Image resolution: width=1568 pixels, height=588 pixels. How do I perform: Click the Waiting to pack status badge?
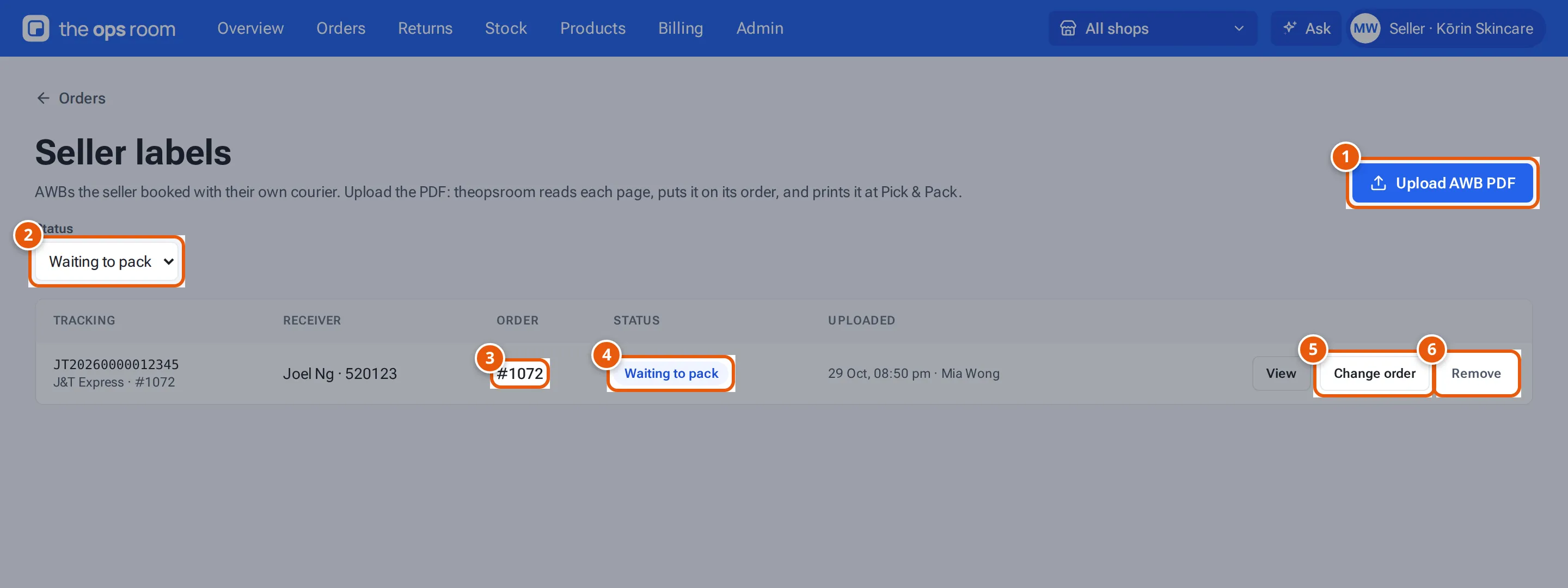[x=671, y=373]
